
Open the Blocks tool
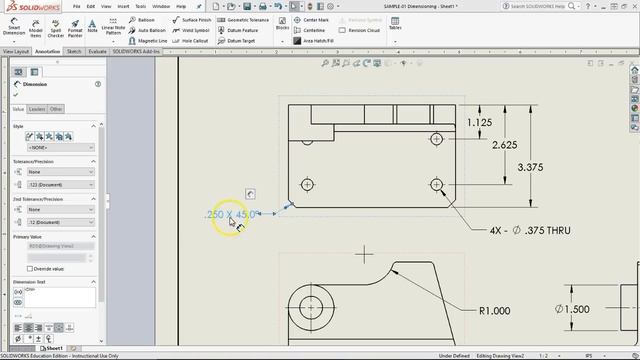click(x=282, y=24)
